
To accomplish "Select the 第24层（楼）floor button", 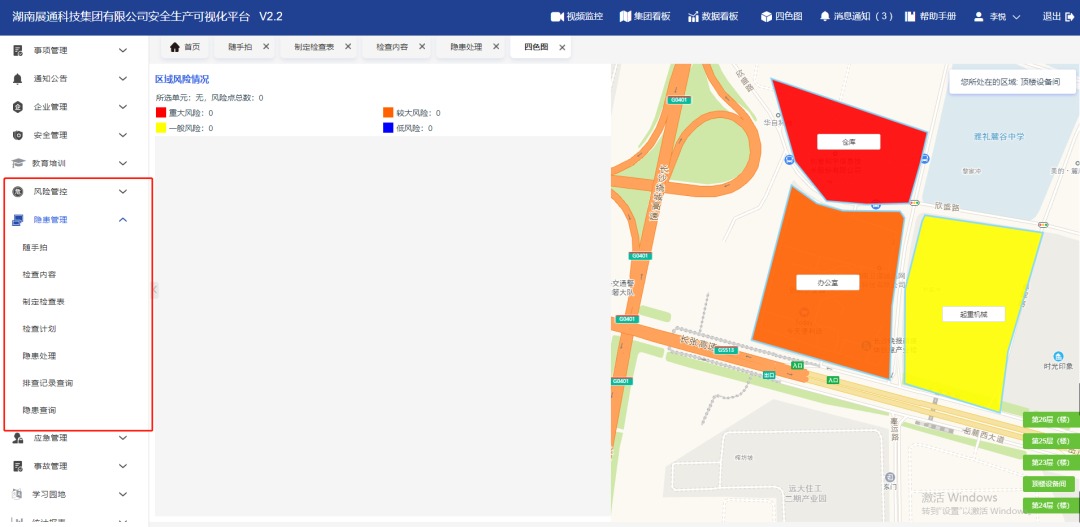I will pyautogui.click(x=1050, y=505).
